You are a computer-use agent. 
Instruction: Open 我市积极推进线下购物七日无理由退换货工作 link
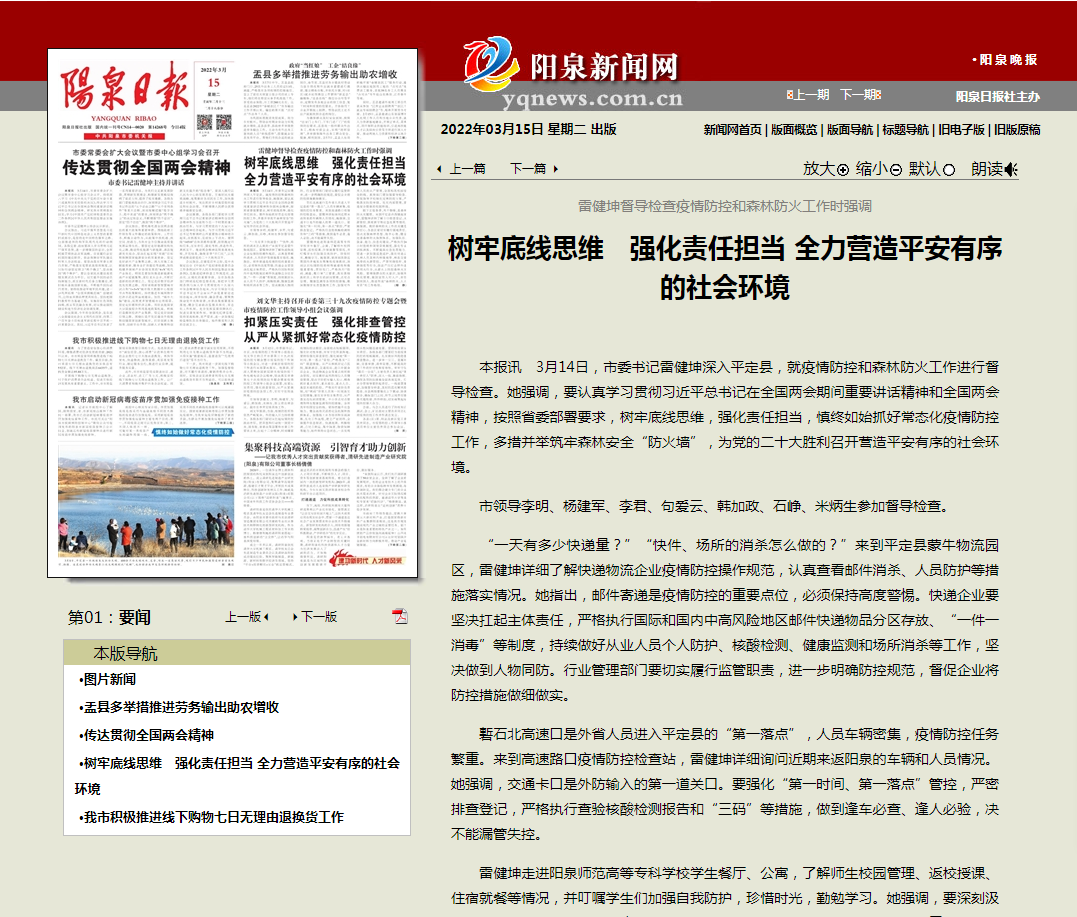tap(214, 817)
